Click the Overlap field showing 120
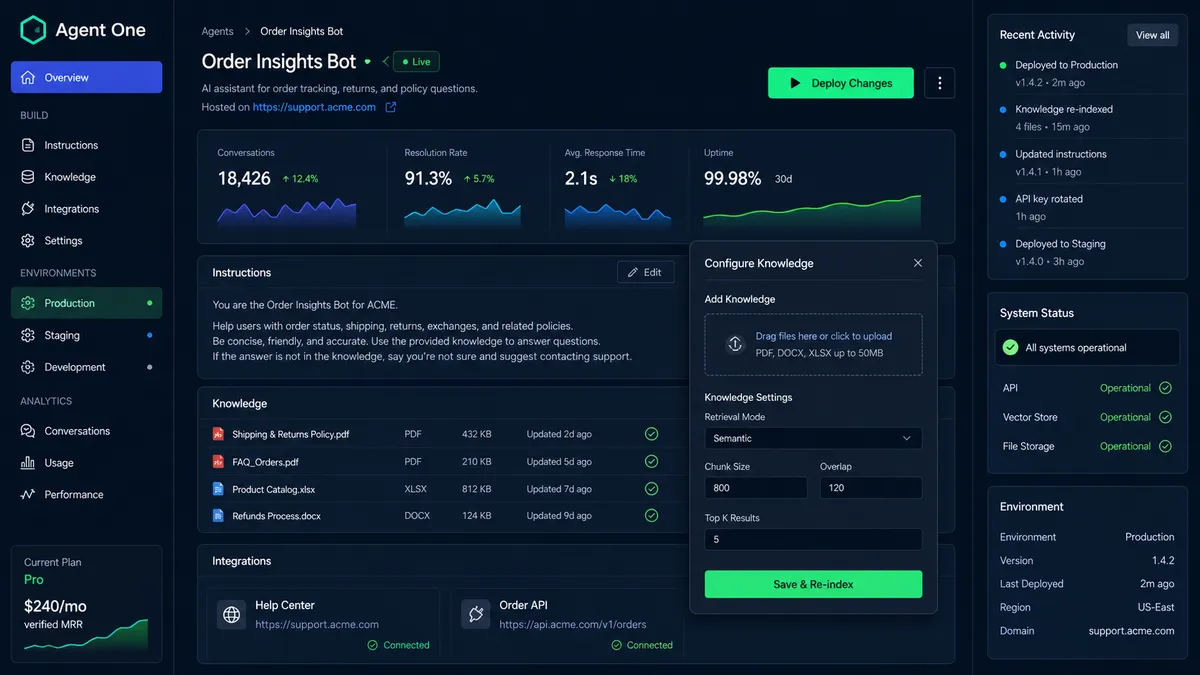The width and height of the screenshot is (1200, 675). pos(871,488)
